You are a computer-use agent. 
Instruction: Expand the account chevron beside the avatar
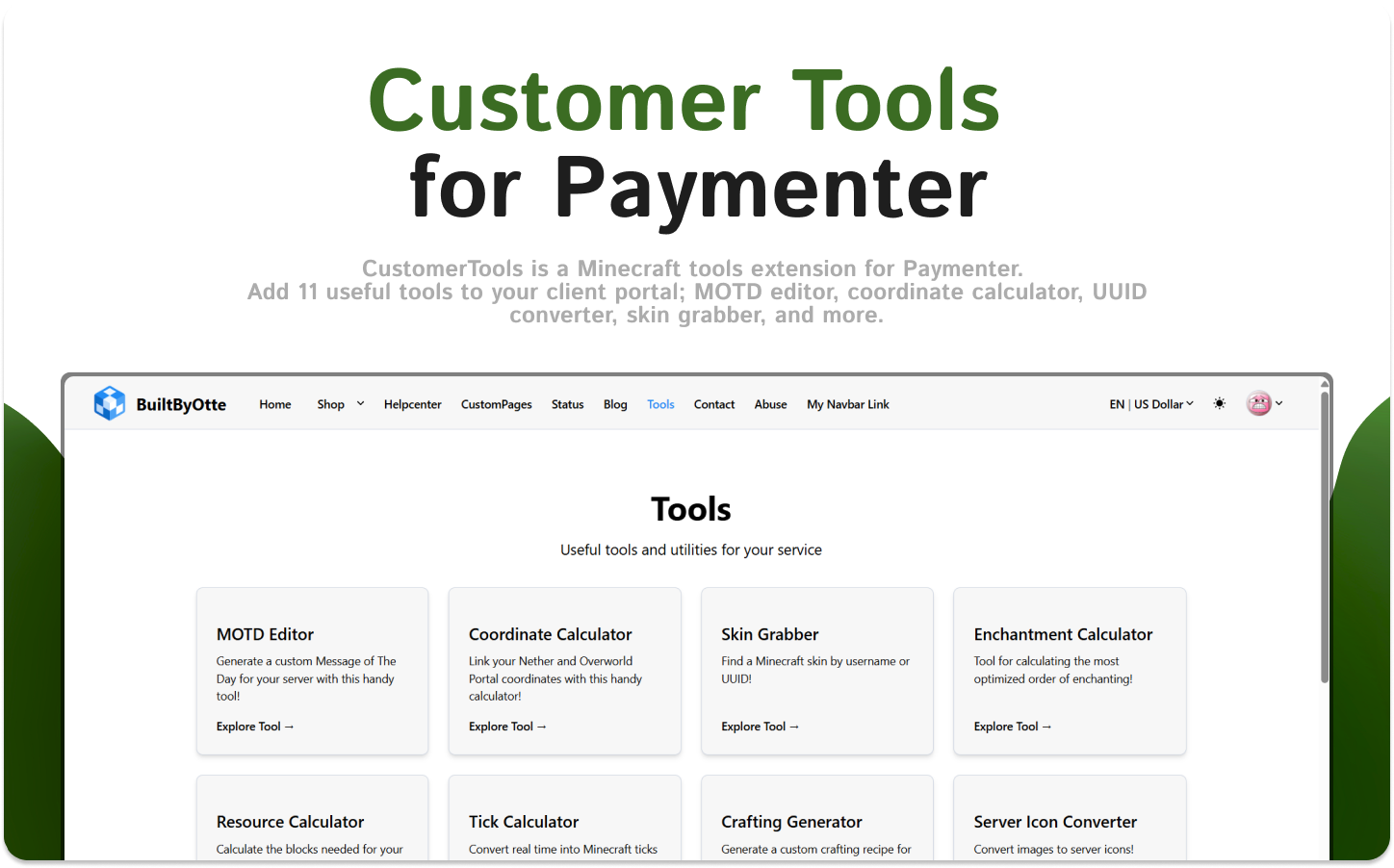[x=1279, y=403]
